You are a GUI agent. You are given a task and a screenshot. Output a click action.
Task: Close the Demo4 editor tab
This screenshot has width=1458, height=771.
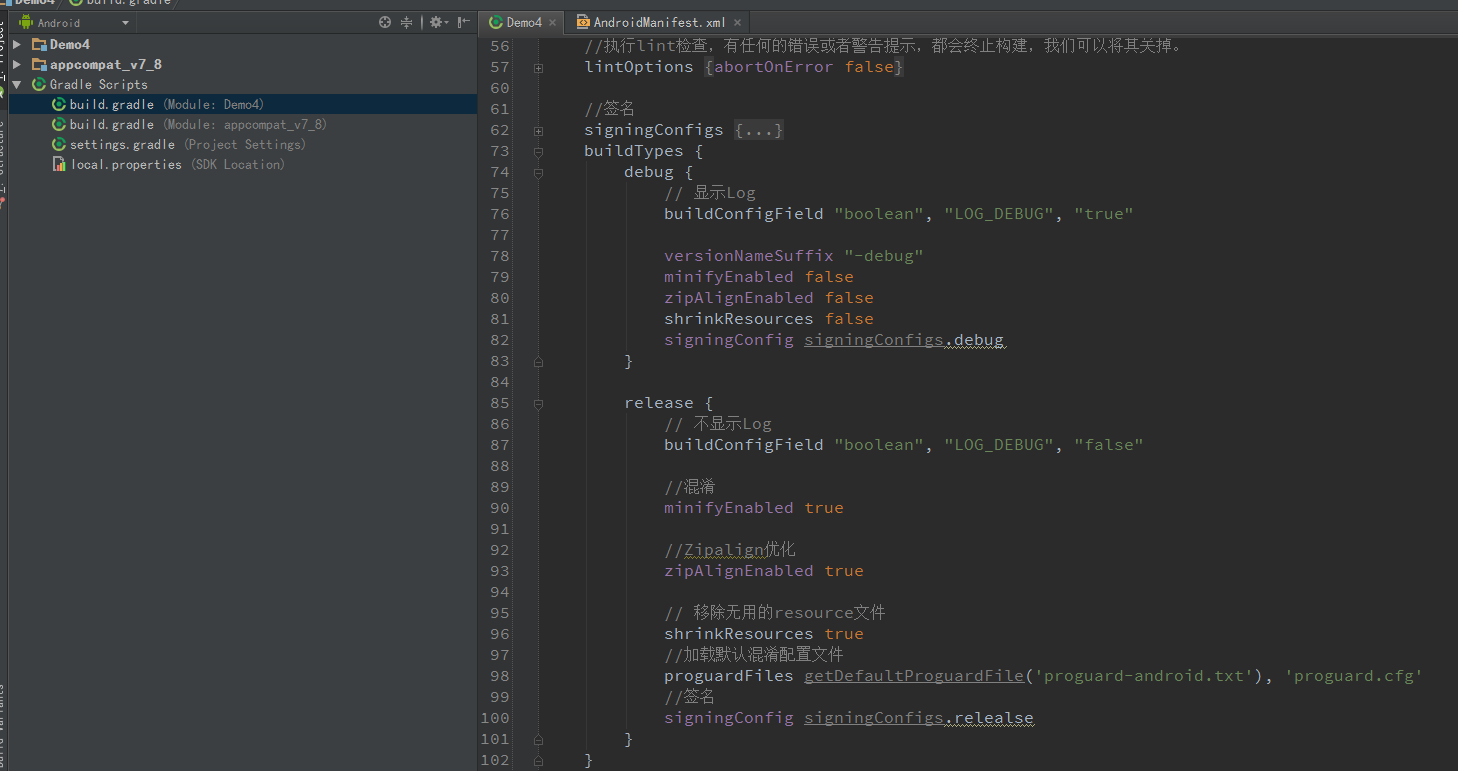tap(552, 22)
